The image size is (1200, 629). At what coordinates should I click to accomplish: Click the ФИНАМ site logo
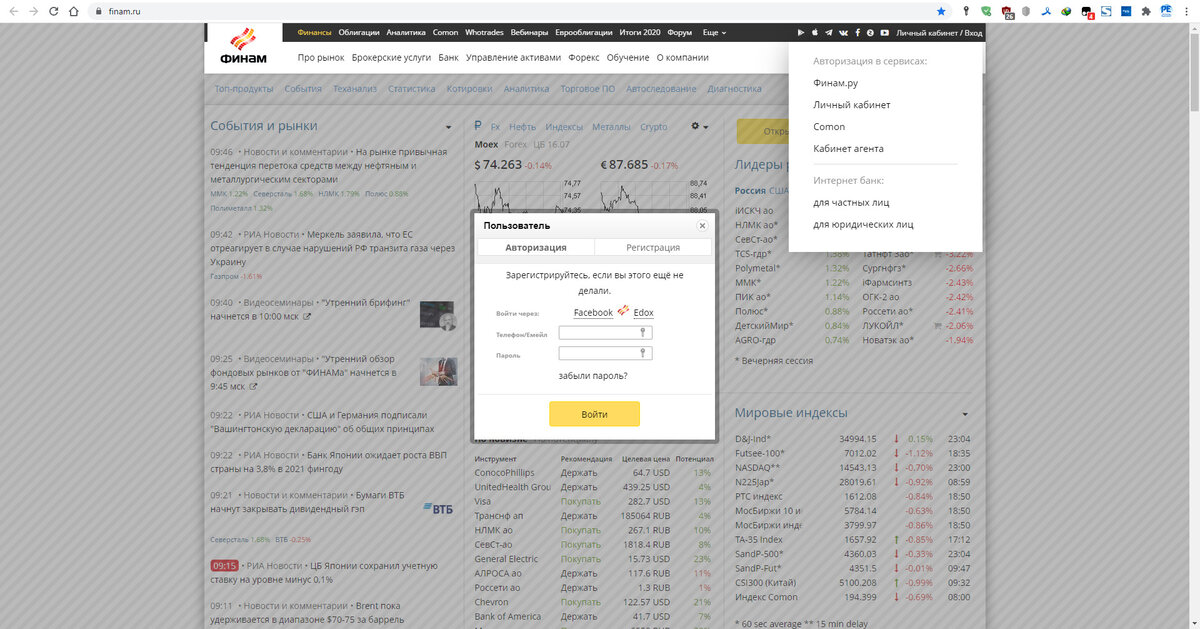click(x=244, y=47)
